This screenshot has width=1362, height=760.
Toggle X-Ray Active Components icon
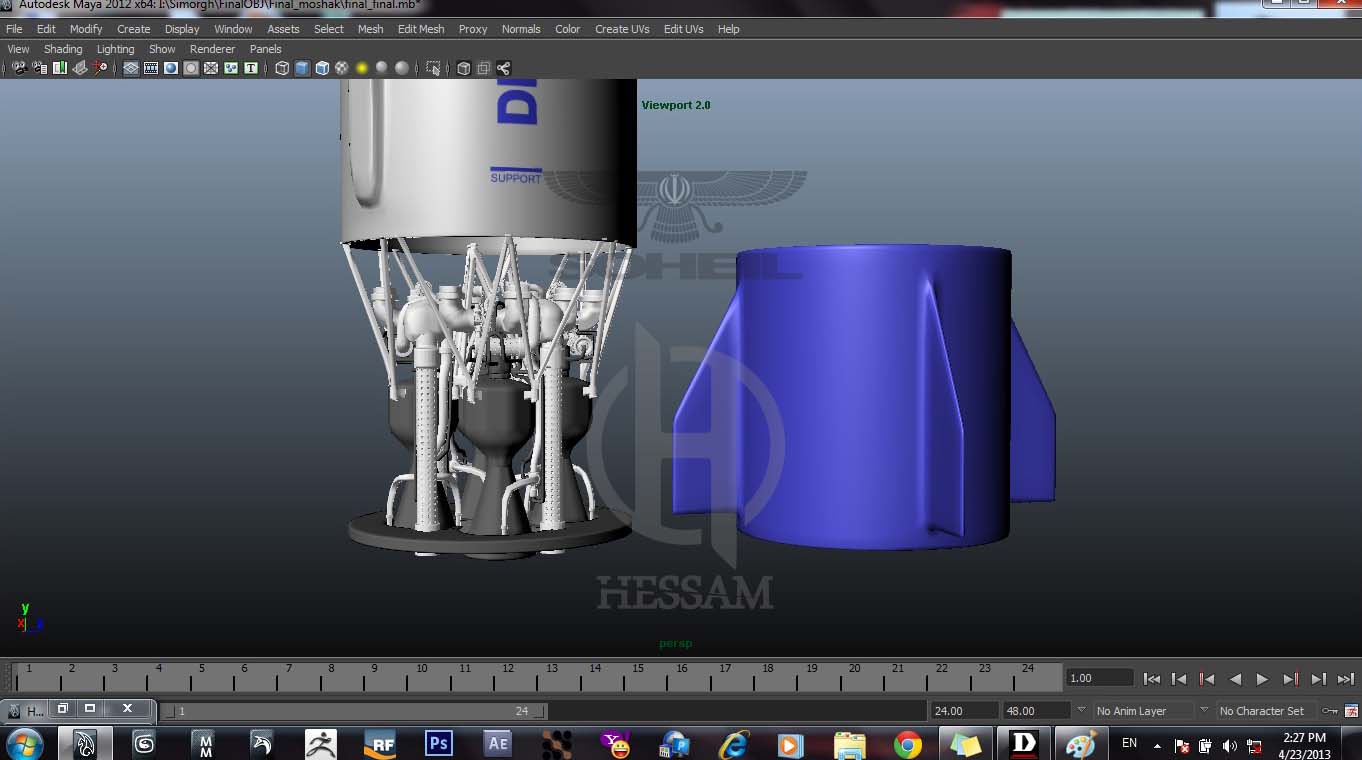483,68
